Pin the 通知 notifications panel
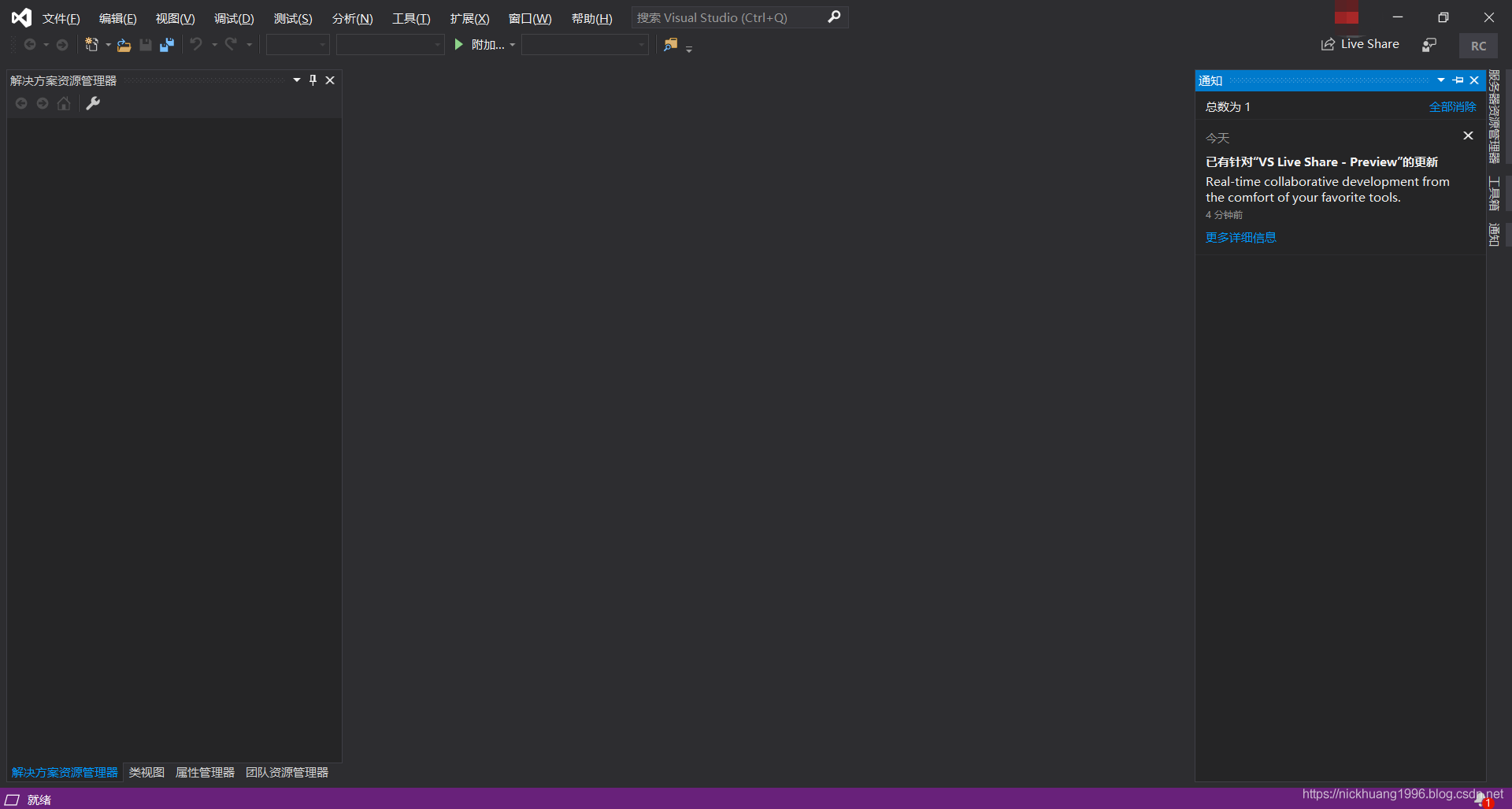Screen dimensions: 1512x809 [1458, 80]
